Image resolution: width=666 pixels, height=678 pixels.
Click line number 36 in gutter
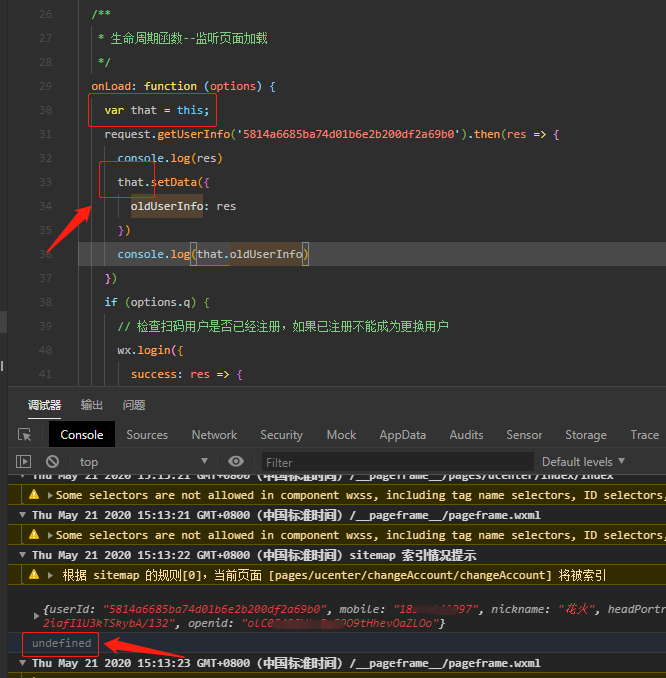[45, 254]
